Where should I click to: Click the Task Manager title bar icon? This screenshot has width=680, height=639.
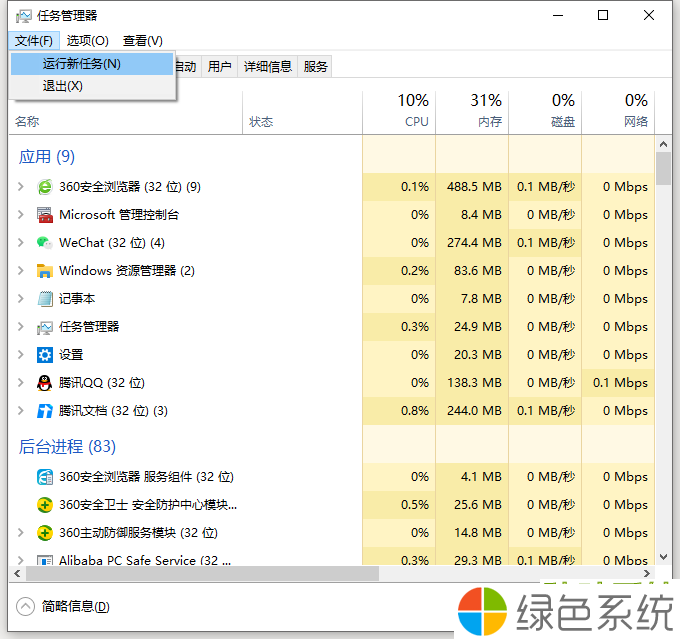23,16
